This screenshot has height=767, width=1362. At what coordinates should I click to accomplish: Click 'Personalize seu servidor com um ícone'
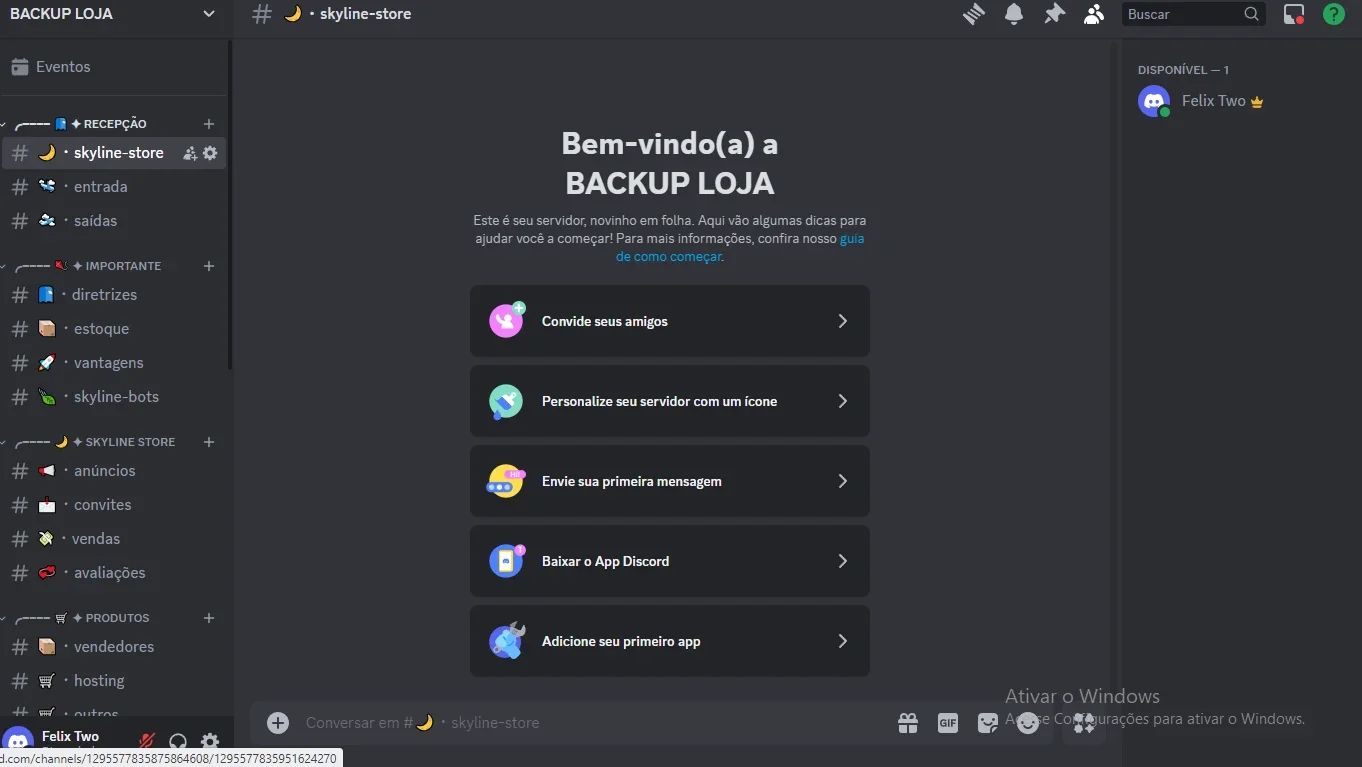pyautogui.click(x=669, y=401)
